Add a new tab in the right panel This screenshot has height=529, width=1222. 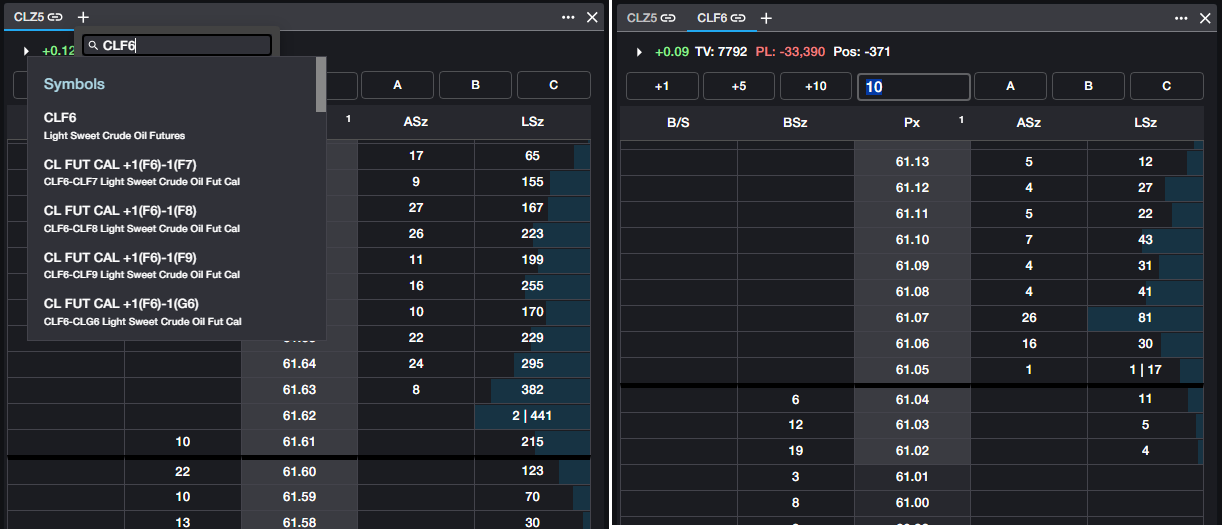(767, 18)
